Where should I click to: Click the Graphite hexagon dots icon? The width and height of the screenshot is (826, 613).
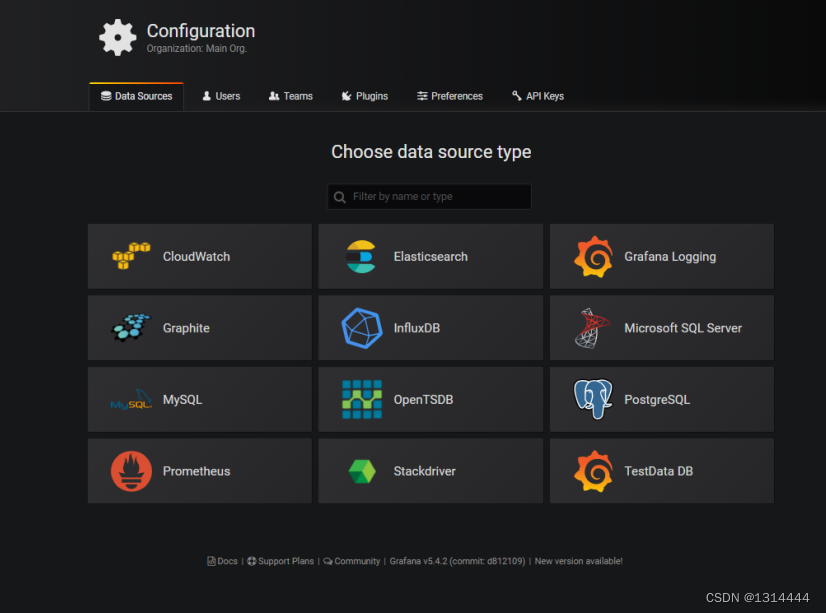pos(131,328)
